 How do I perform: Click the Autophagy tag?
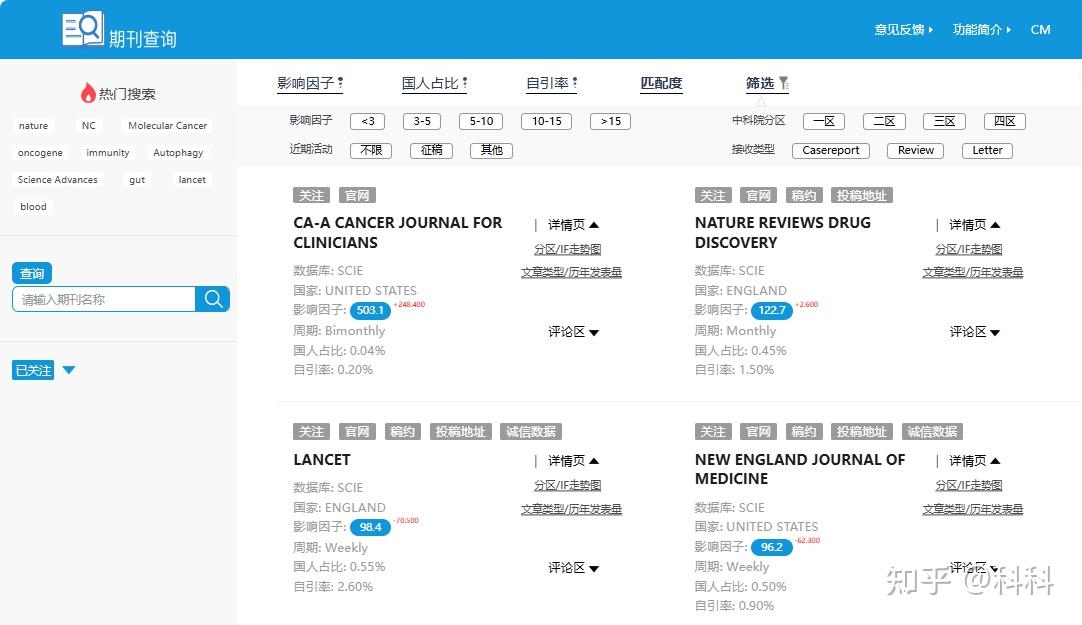(x=178, y=152)
